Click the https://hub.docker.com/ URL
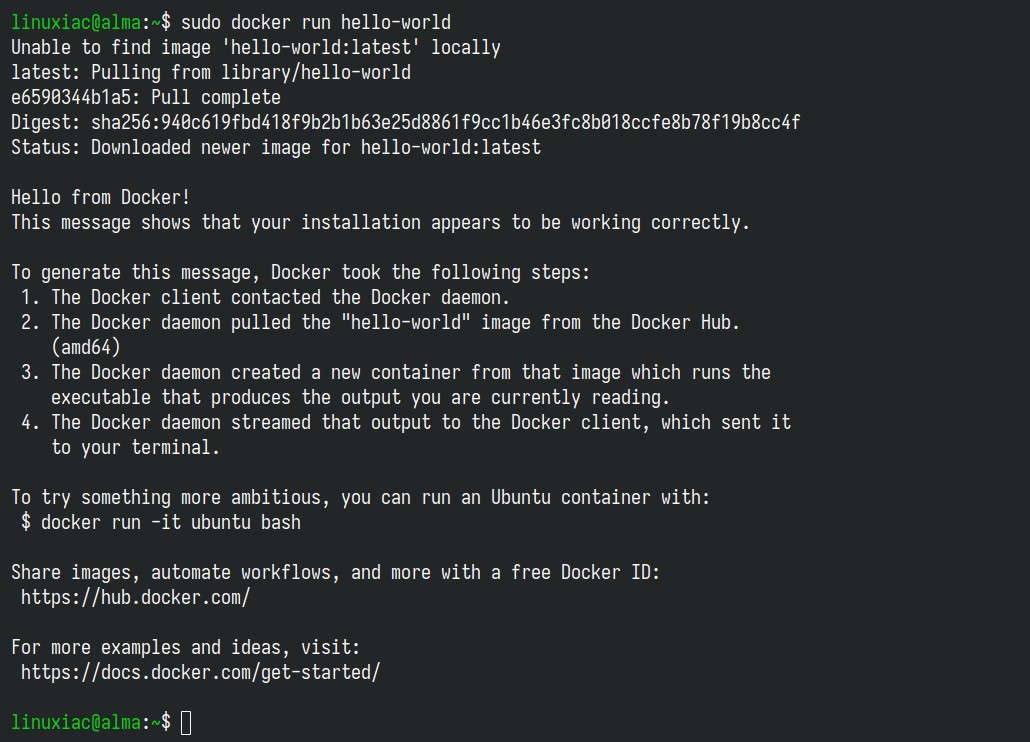 [135, 598]
